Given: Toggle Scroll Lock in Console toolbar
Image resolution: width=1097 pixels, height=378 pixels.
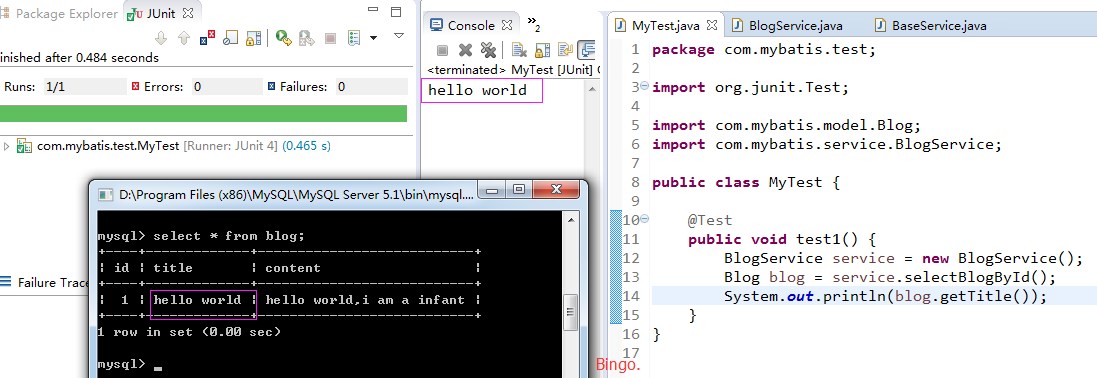Looking at the screenshot, I should tap(542, 50).
